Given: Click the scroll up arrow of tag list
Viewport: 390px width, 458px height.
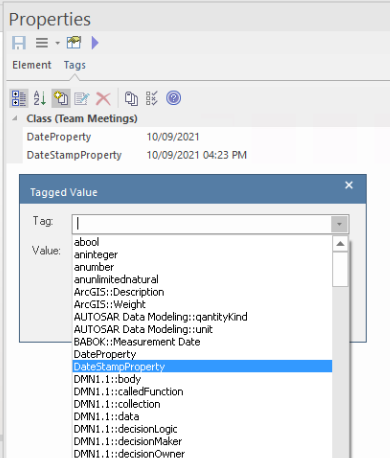Looking at the screenshot, I should click(x=340, y=244).
